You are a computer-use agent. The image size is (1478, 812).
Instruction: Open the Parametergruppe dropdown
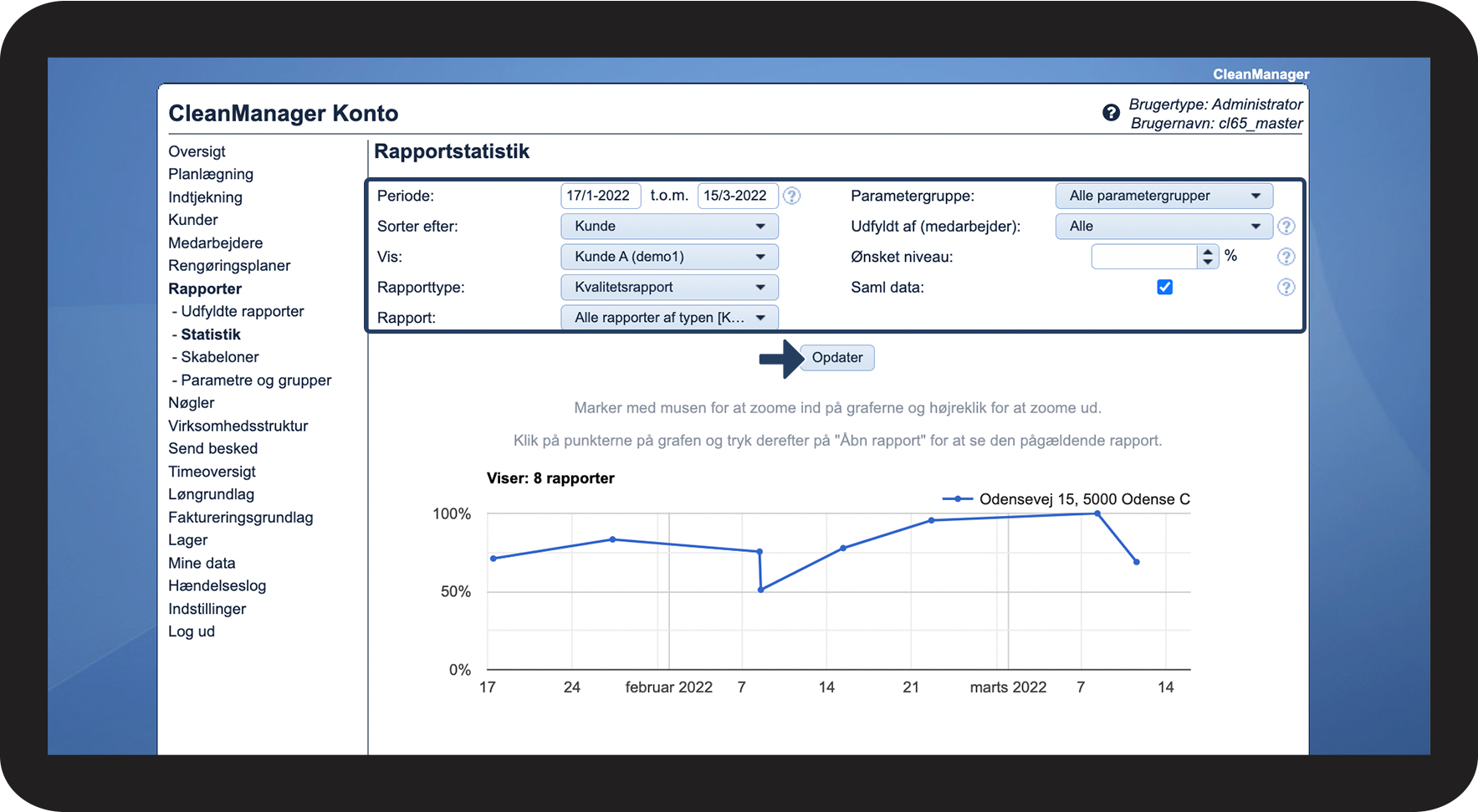pos(1164,196)
